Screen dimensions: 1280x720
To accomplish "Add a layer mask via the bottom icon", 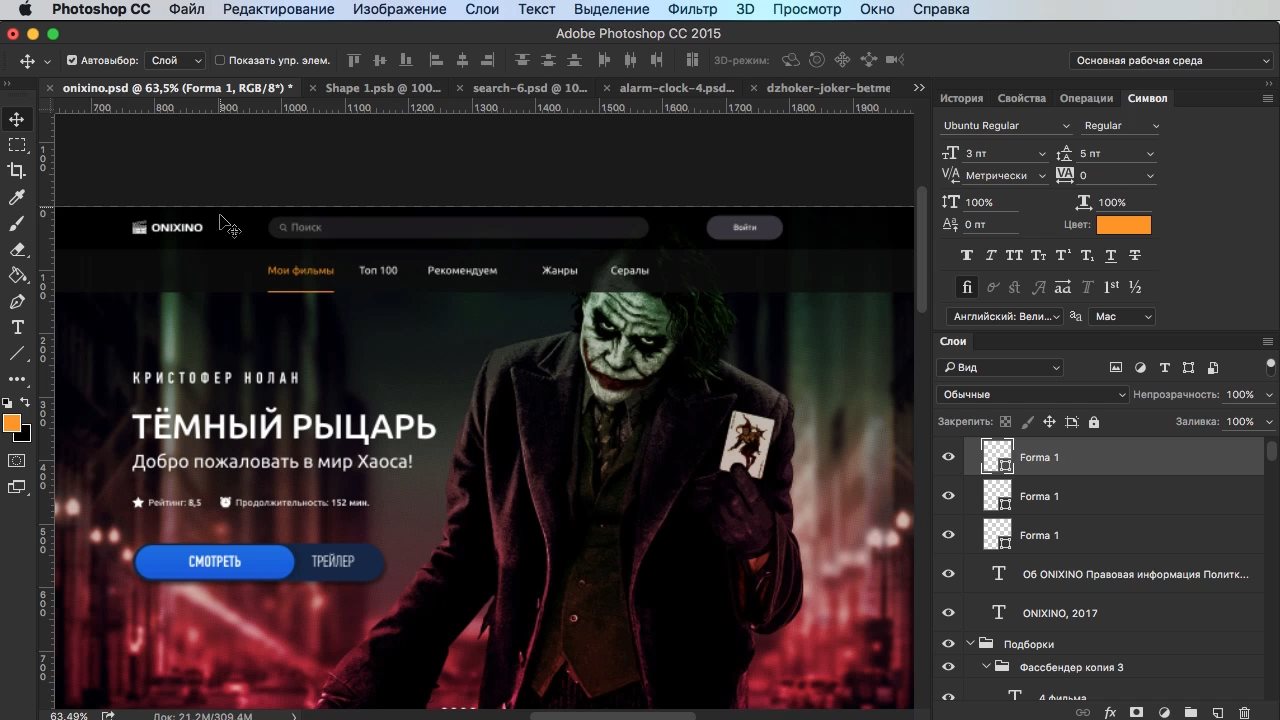I will pyautogui.click(x=1137, y=713).
